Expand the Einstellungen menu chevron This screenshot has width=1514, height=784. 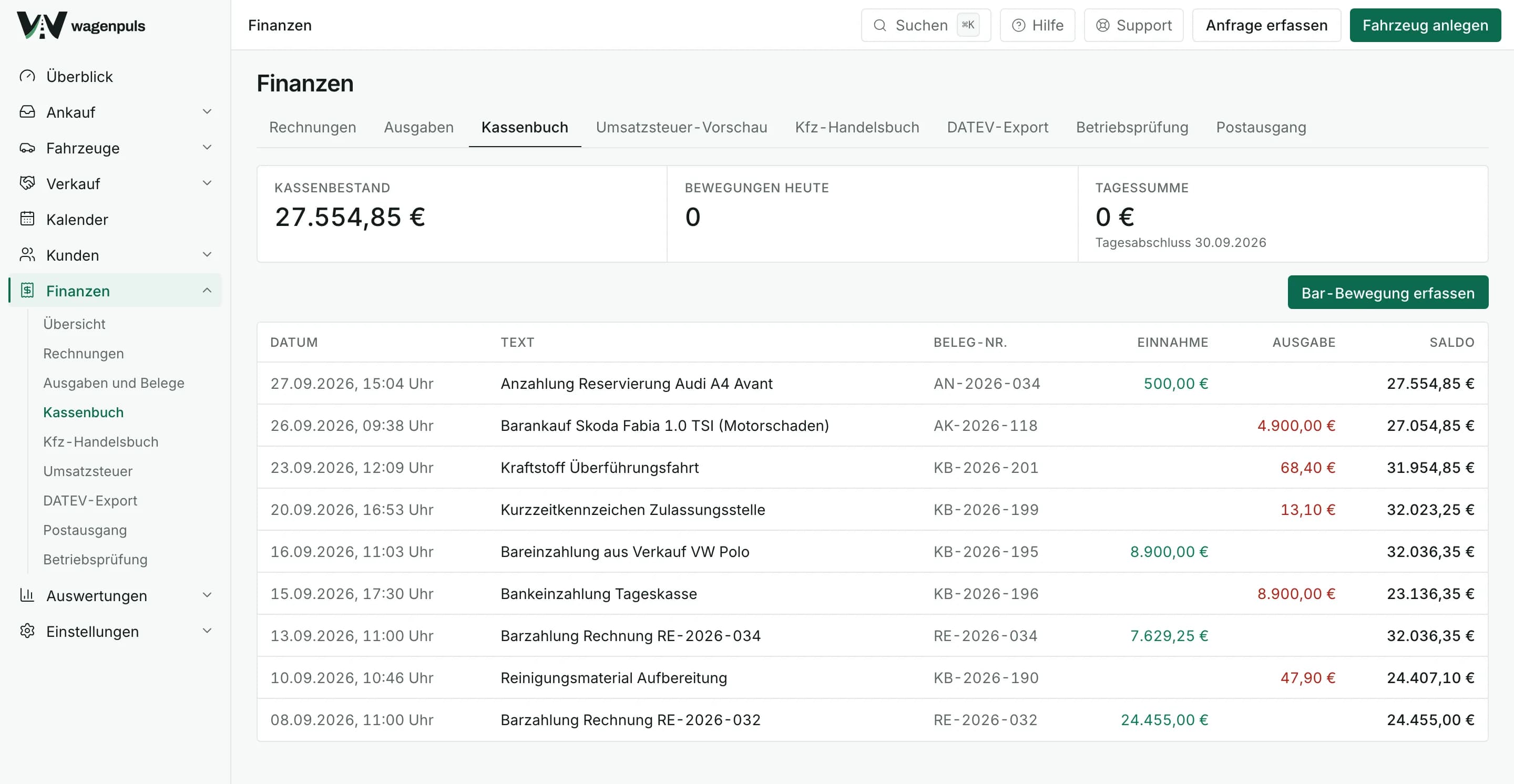207,631
